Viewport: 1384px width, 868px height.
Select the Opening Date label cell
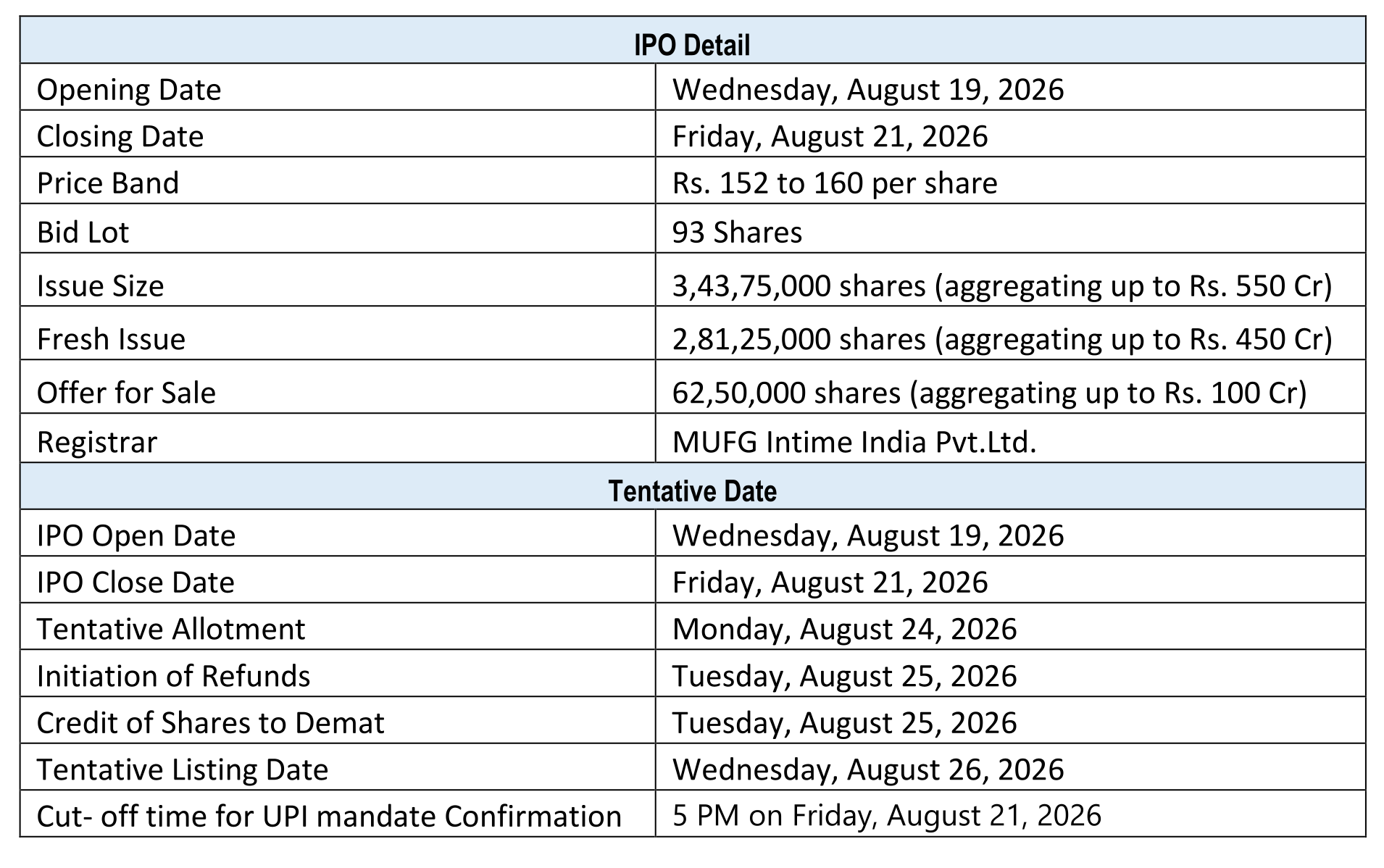(338, 87)
